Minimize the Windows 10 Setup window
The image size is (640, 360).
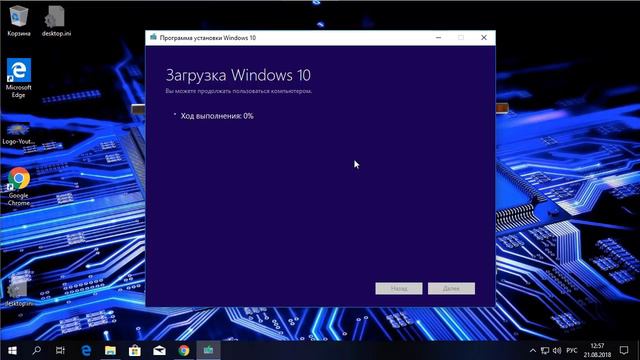438,38
